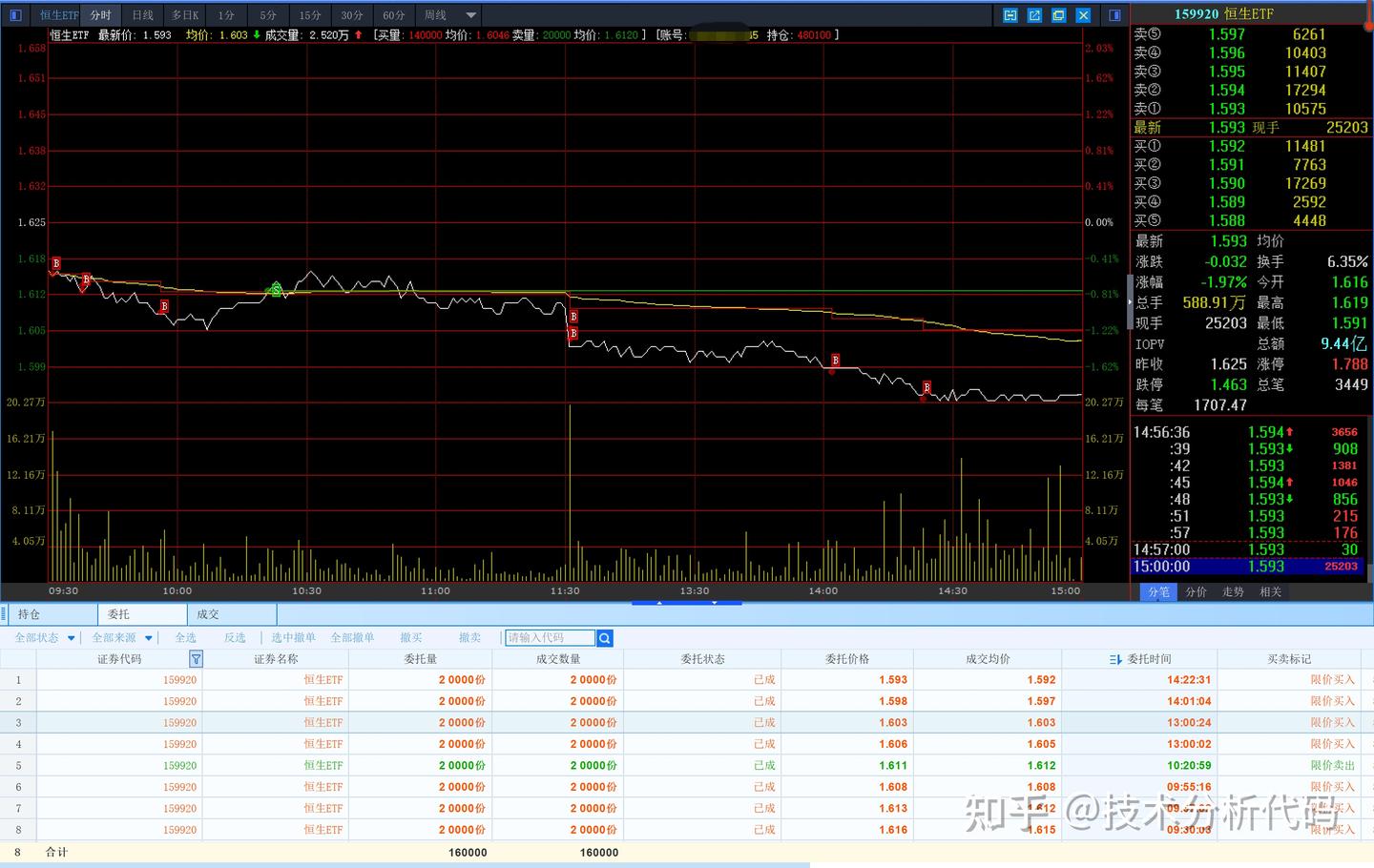Click the sort icon beside 委托时间

[x=1115, y=659]
